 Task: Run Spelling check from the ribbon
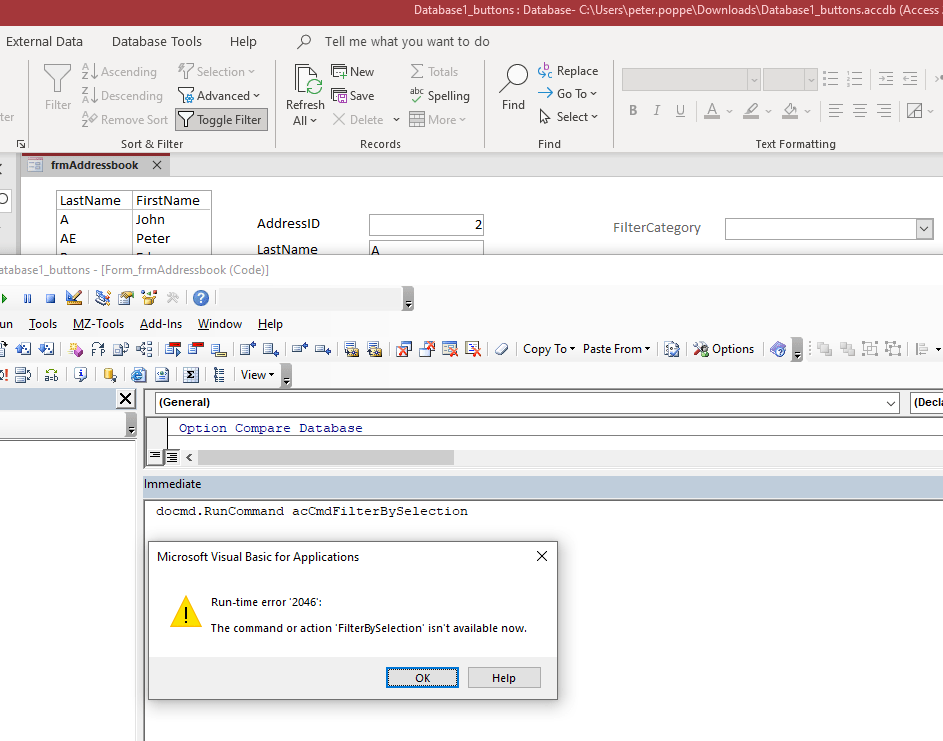(x=441, y=96)
